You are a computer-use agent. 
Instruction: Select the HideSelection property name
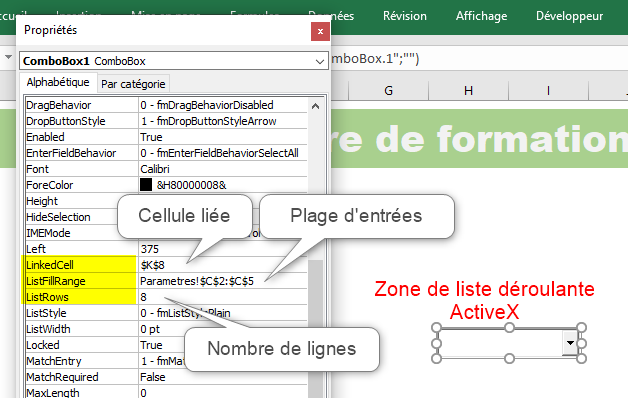tap(58, 217)
